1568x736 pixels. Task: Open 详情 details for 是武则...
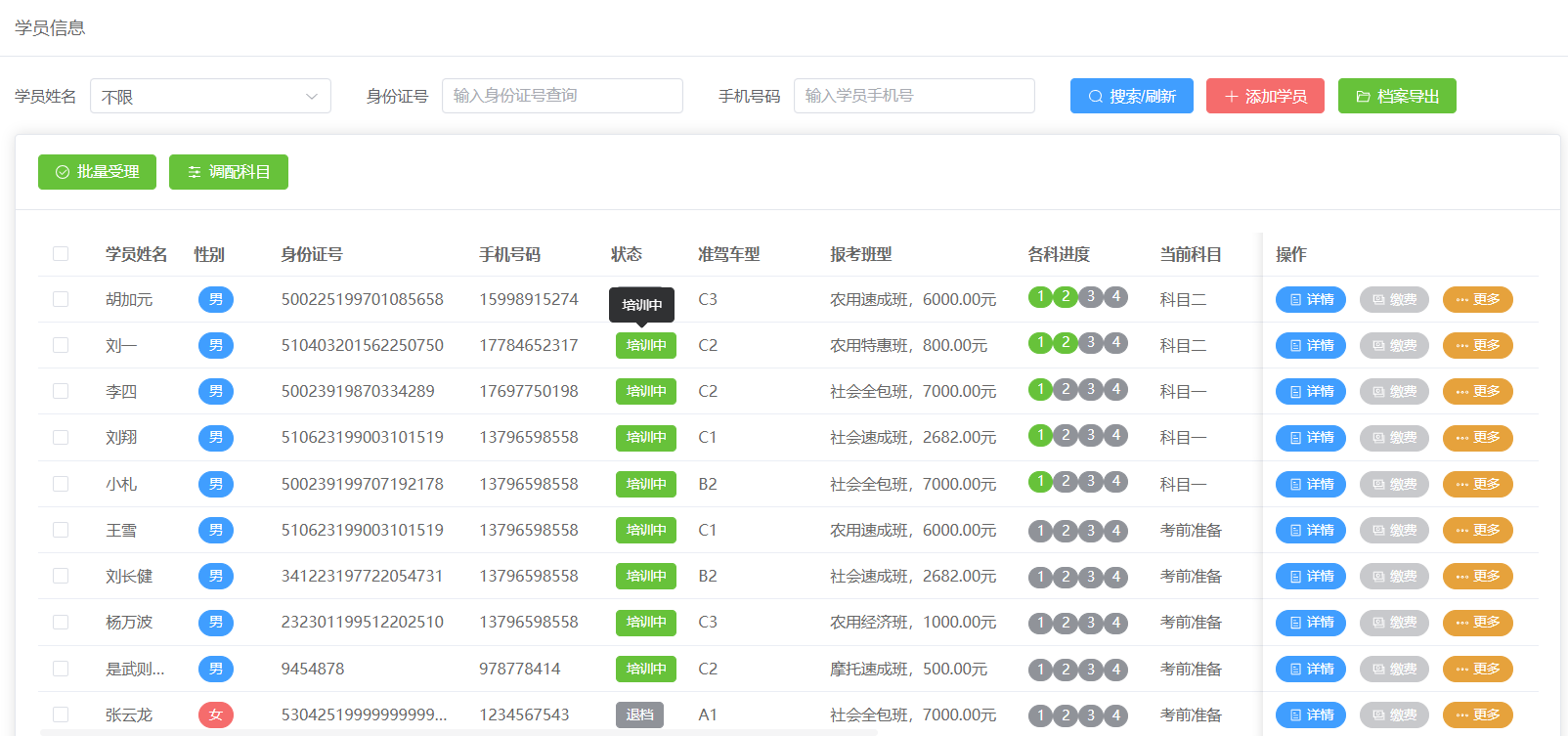coord(1311,669)
